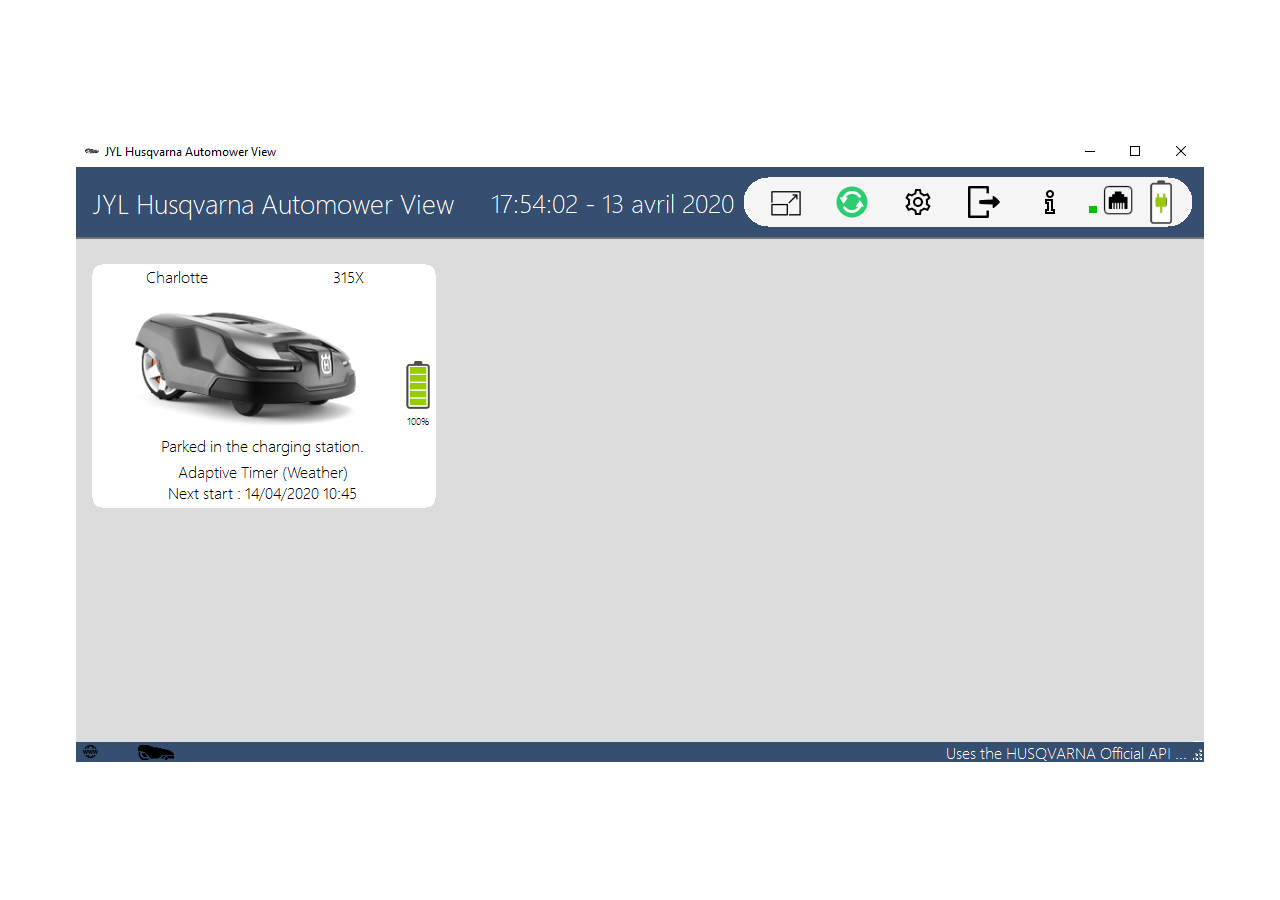The image size is (1280, 900).
Task: Log out using the exit icon
Action: tap(983, 202)
